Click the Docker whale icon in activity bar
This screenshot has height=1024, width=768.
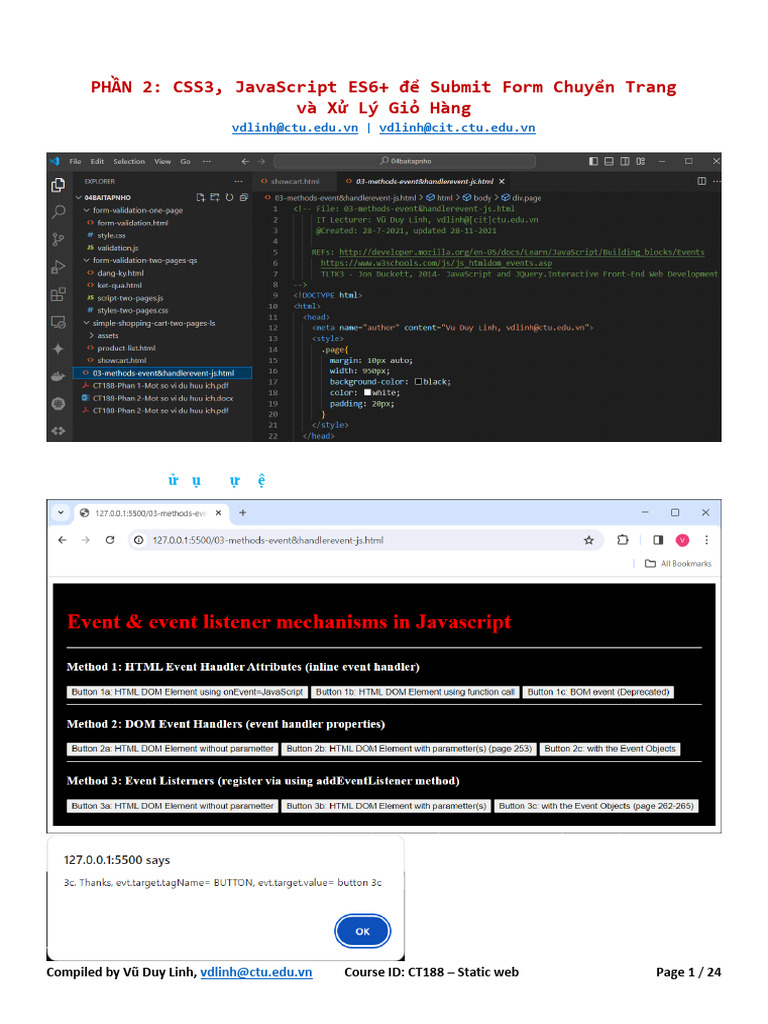click(58, 376)
